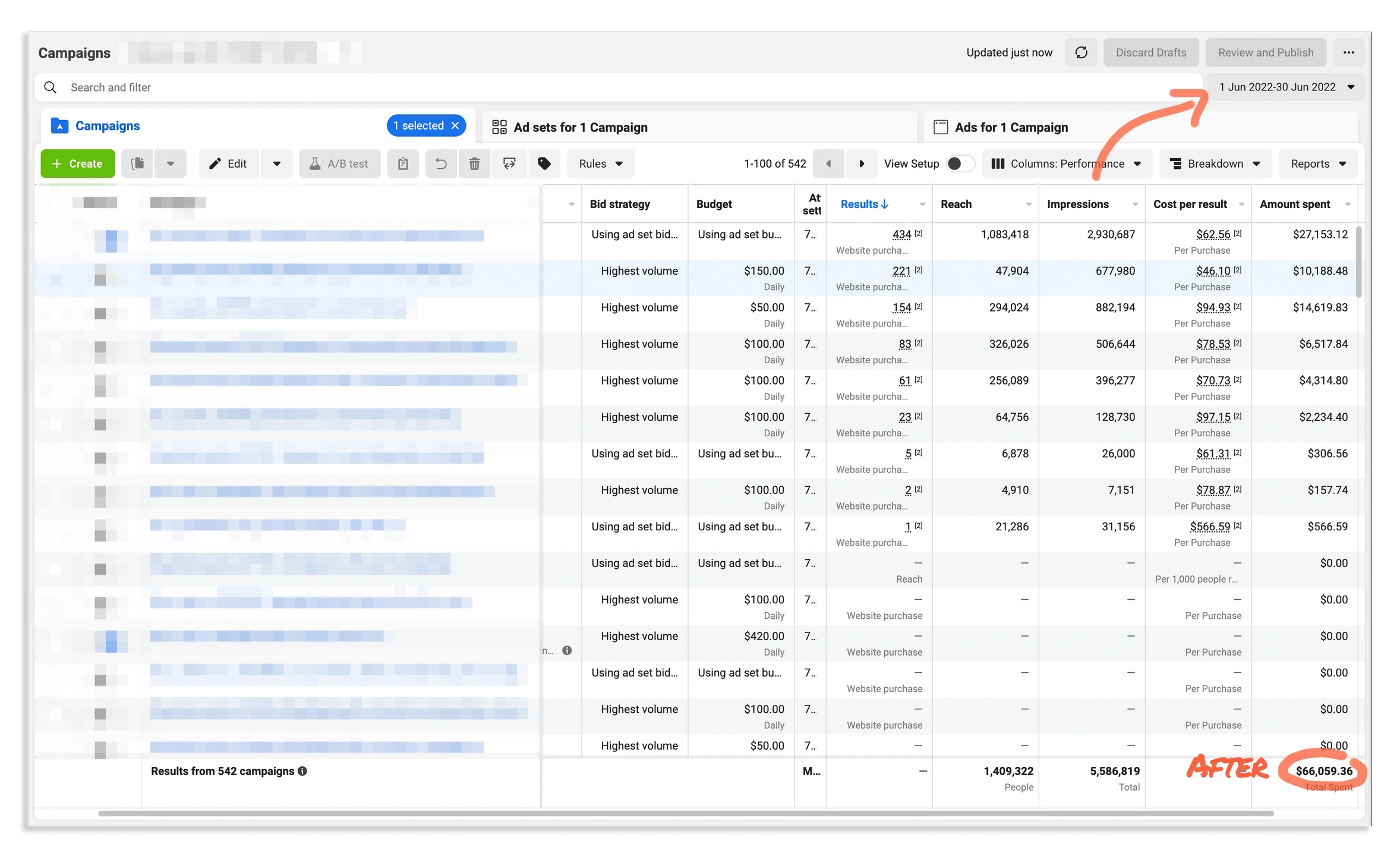Viewport: 1400px width, 856px height.
Task: Click the tag label icon in toolbar
Action: pyautogui.click(x=544, y=163)
